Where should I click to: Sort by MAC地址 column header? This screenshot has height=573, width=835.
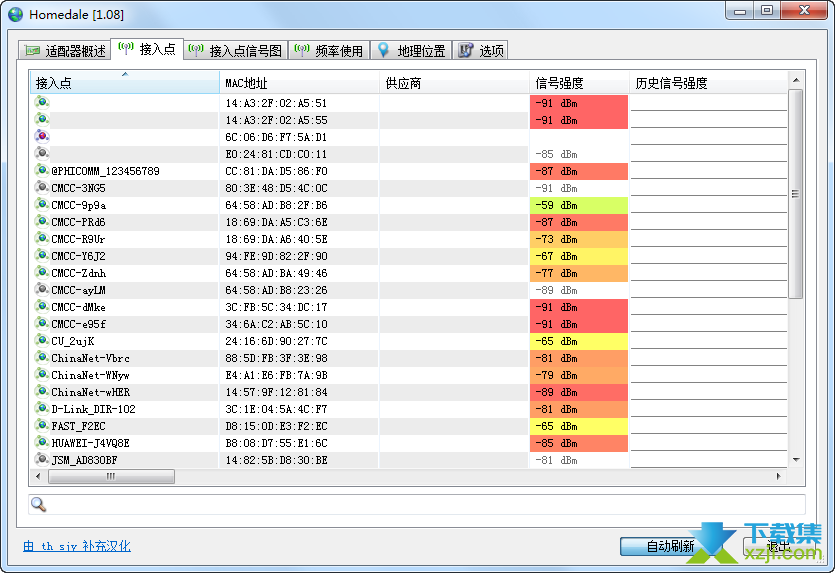[299, 83]
